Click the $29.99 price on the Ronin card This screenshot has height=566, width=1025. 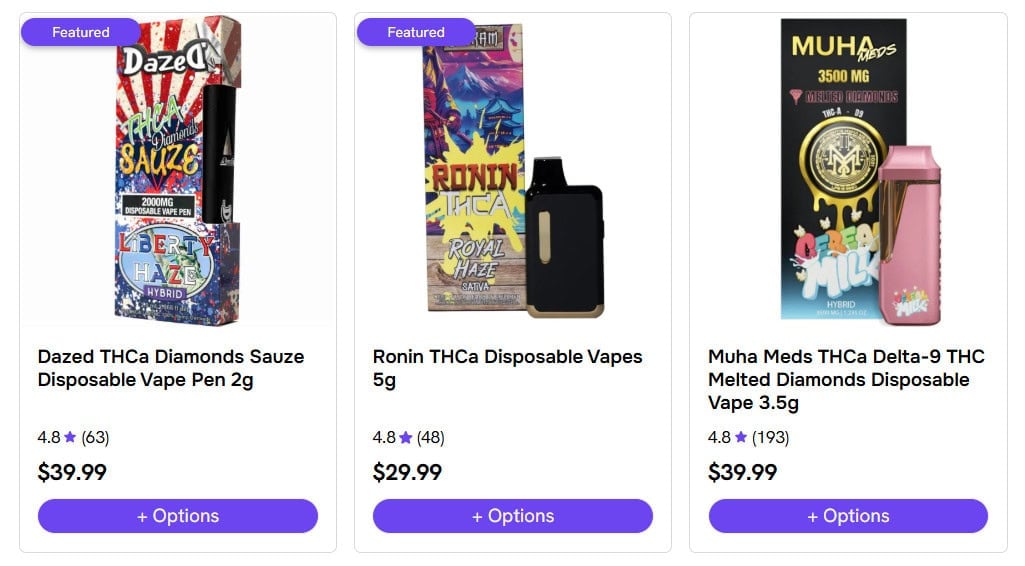[407, 473]
